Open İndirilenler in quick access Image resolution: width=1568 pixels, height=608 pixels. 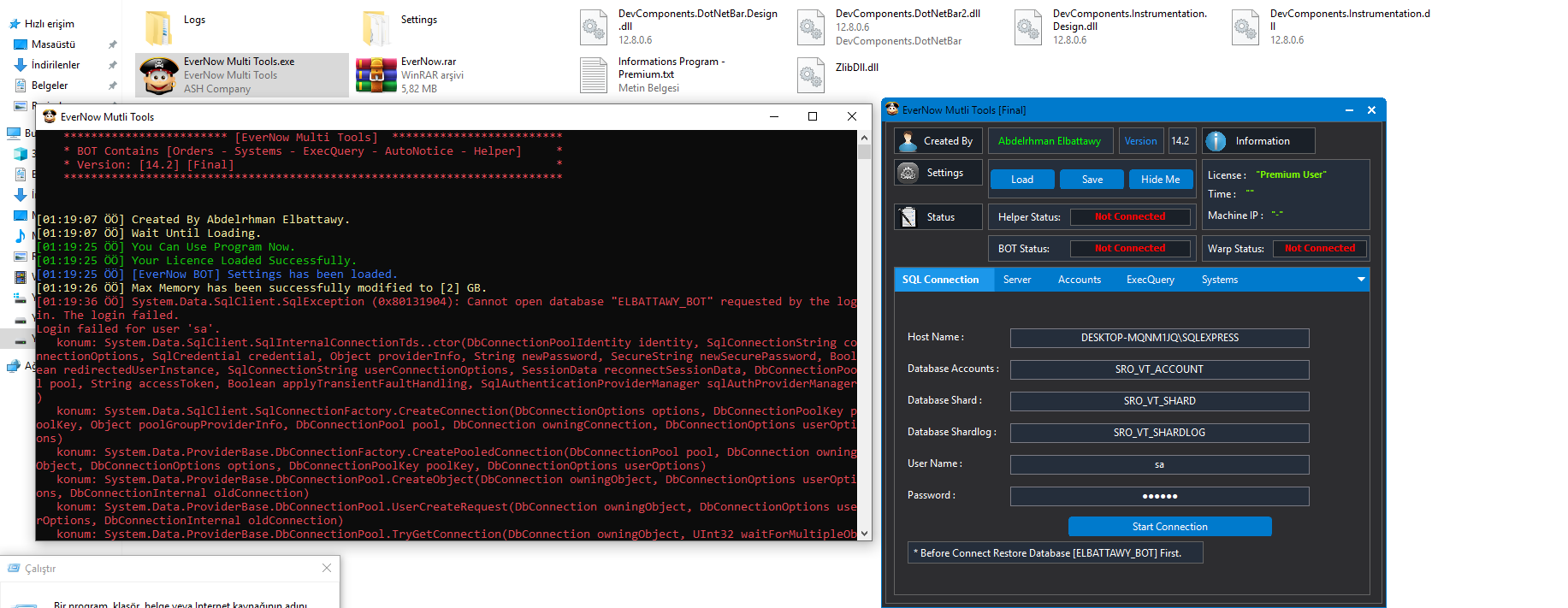[x=55, y=65]
